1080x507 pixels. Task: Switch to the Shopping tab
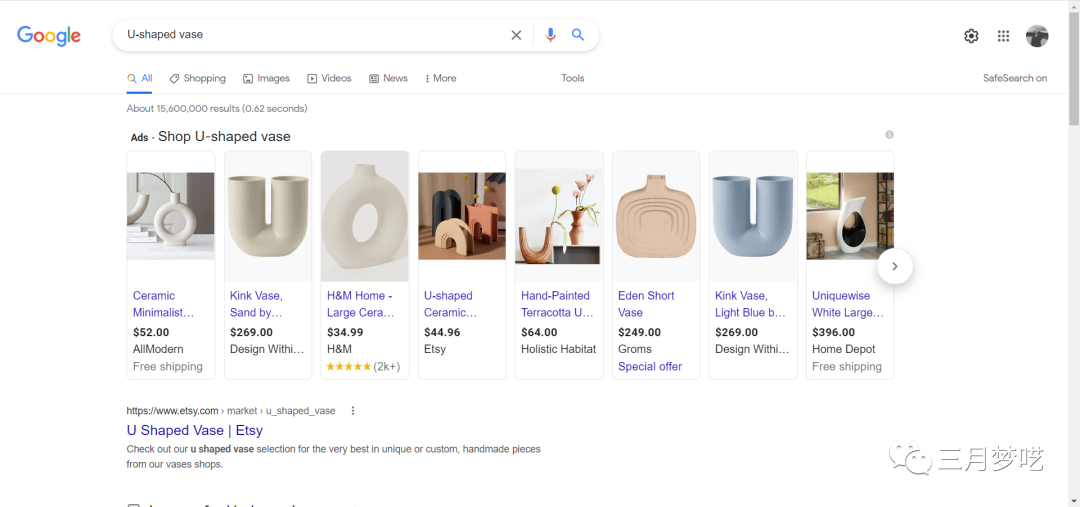click(x=198, y=79)
